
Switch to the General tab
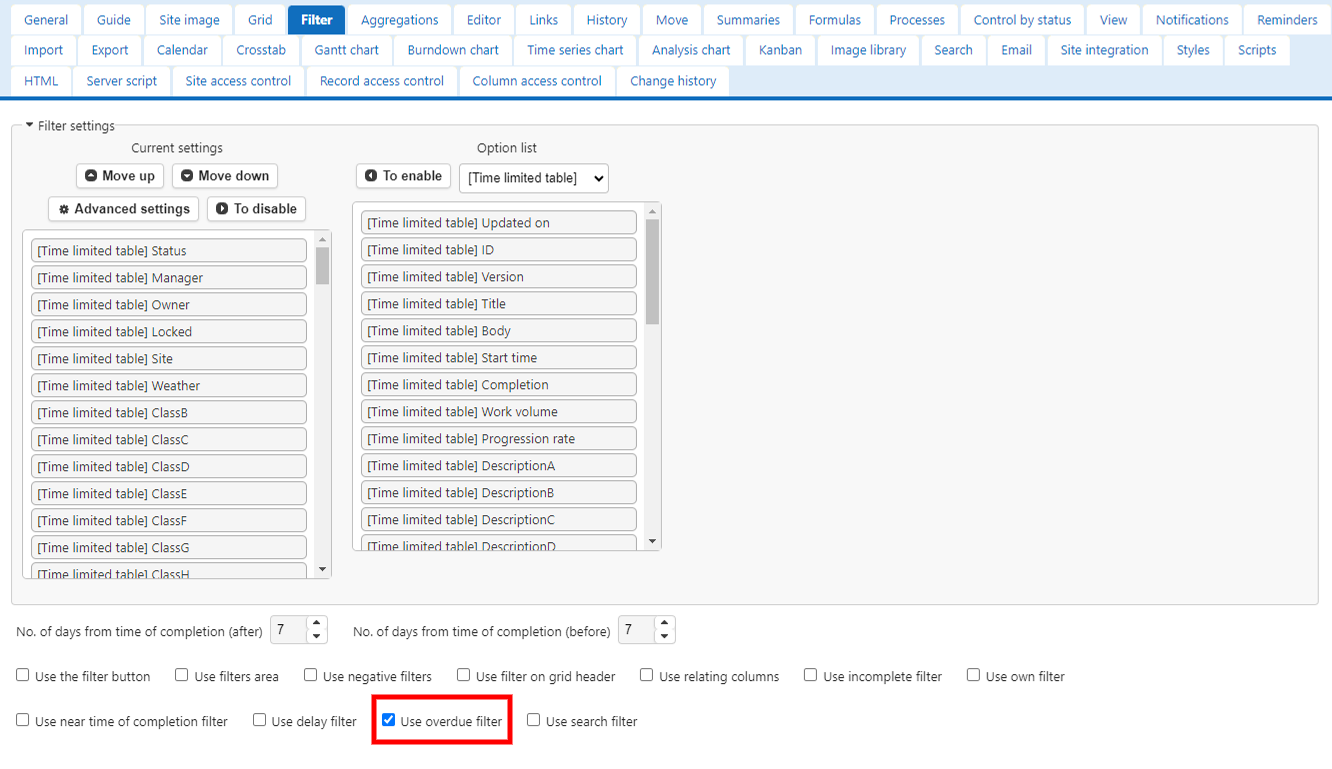click(x=46, y=20)
